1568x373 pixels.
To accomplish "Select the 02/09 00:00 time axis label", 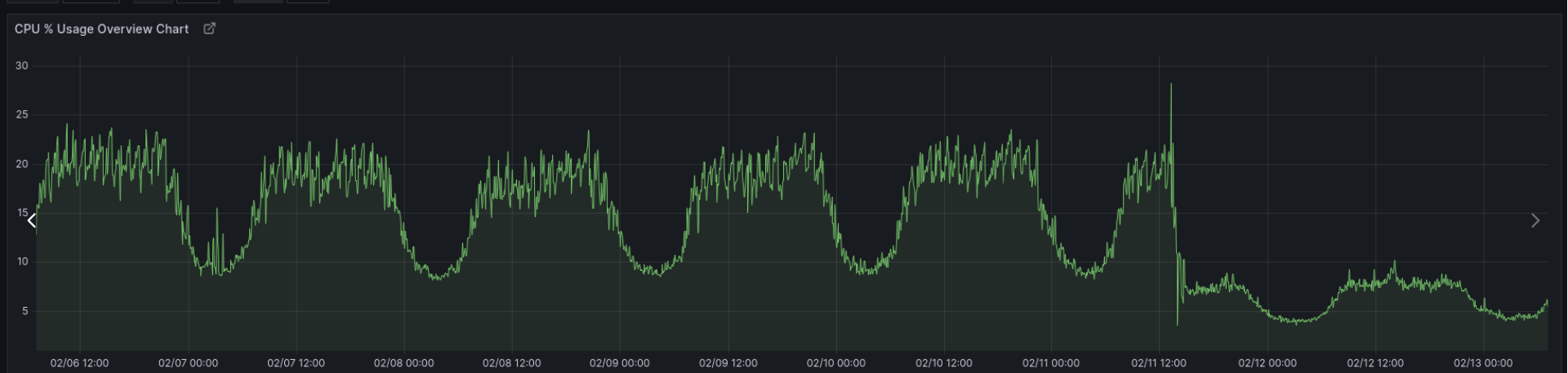I will pos(620,362).
